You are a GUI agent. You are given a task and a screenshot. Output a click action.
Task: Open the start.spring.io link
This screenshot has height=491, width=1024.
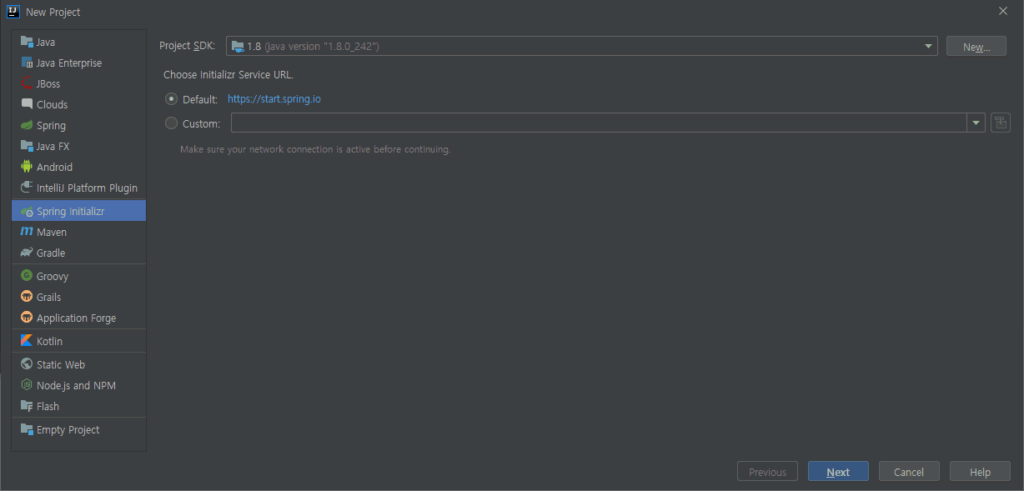pos(274,99)
